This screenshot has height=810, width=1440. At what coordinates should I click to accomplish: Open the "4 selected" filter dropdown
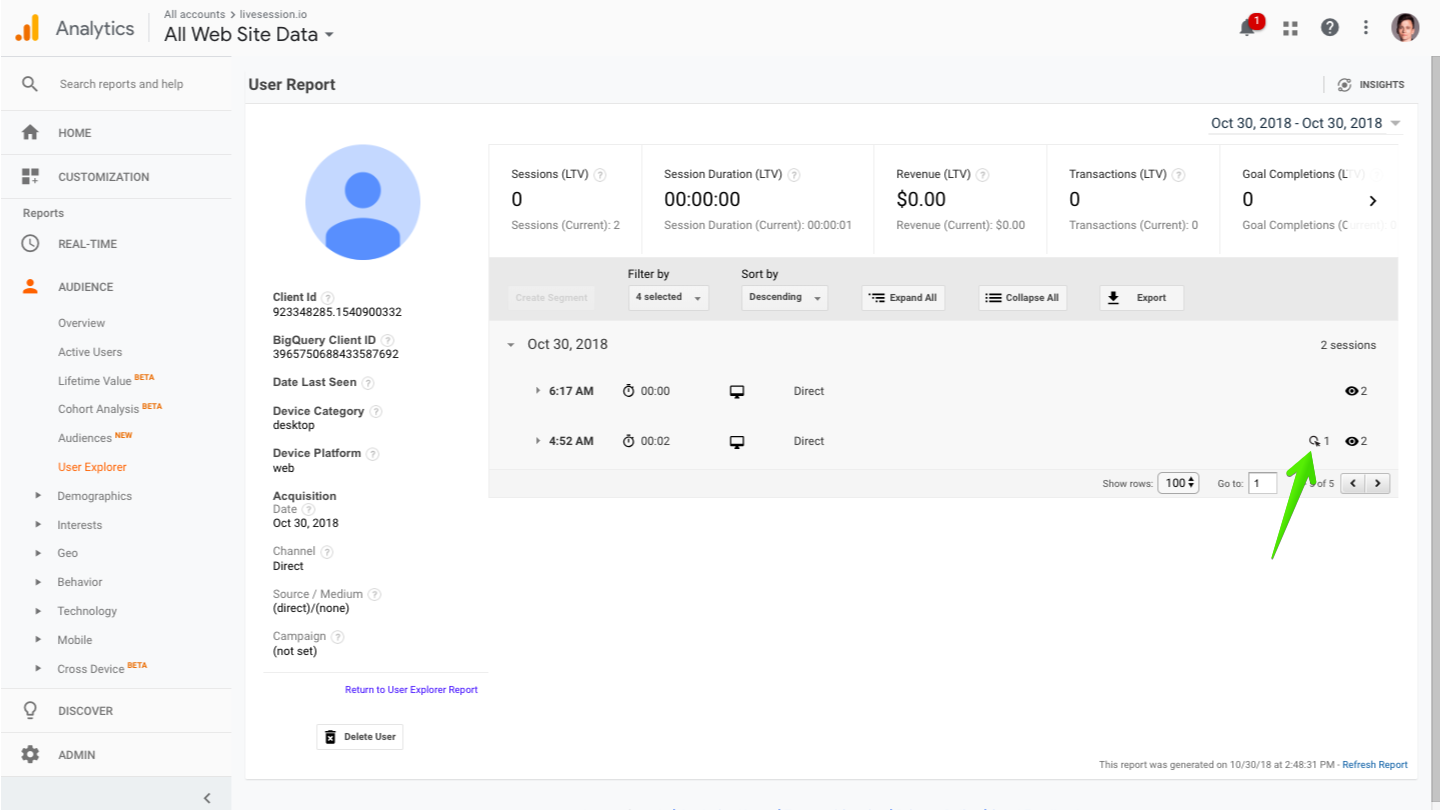click(667, 297)
